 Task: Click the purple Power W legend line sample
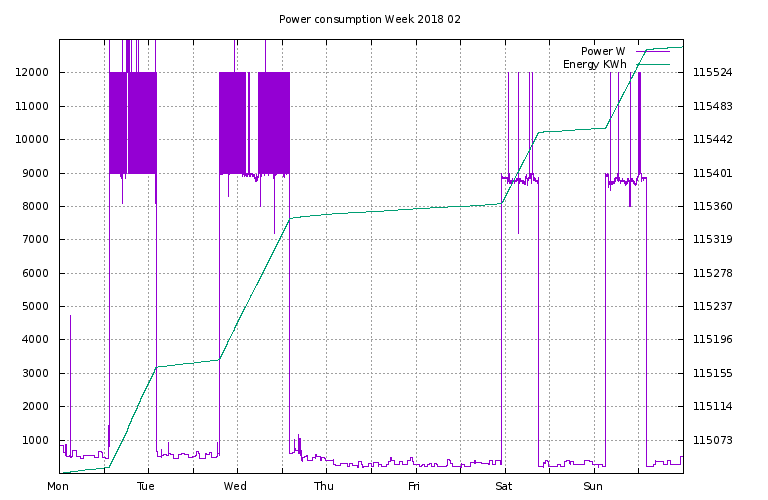coord(653,51)
